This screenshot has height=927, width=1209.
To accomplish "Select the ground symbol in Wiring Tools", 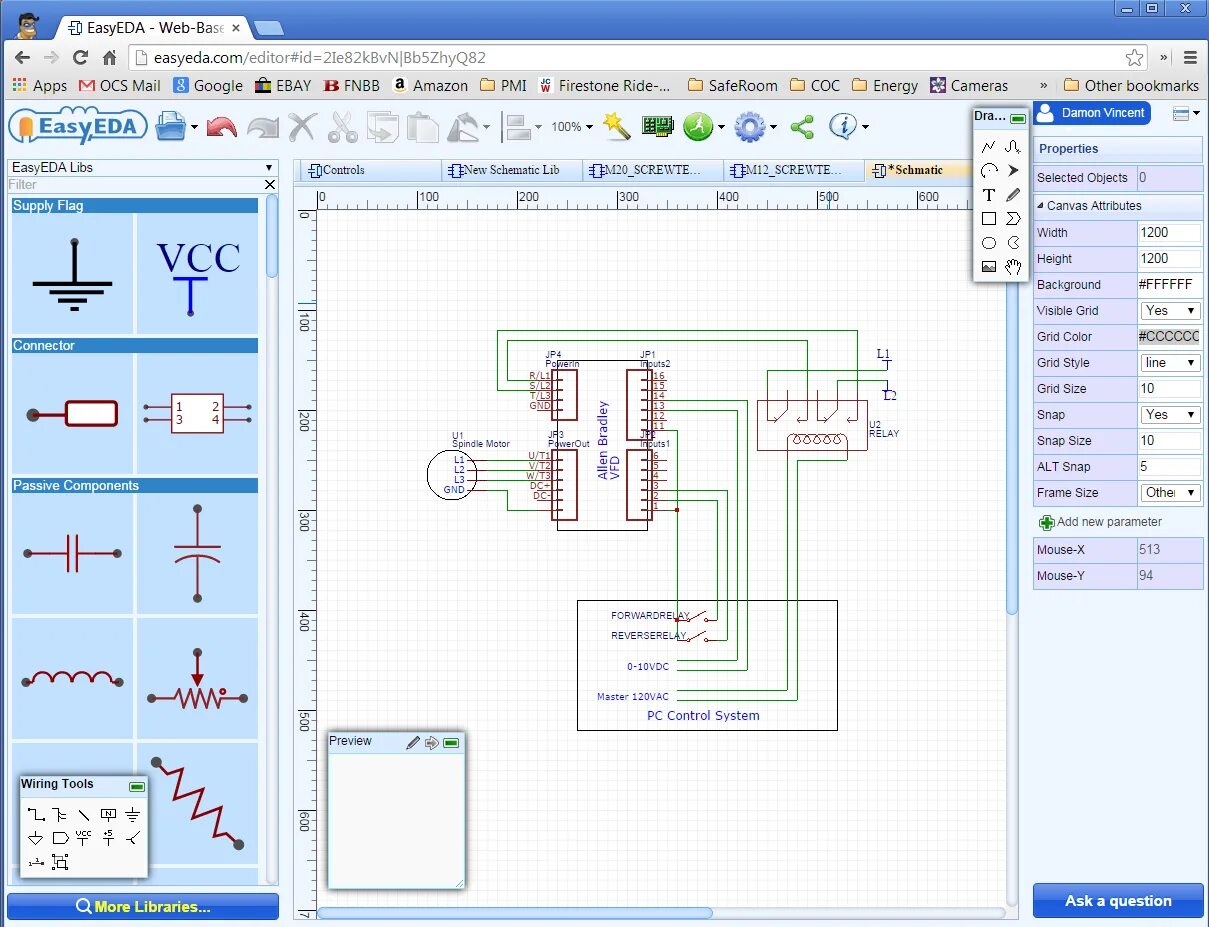I will 132,814.
